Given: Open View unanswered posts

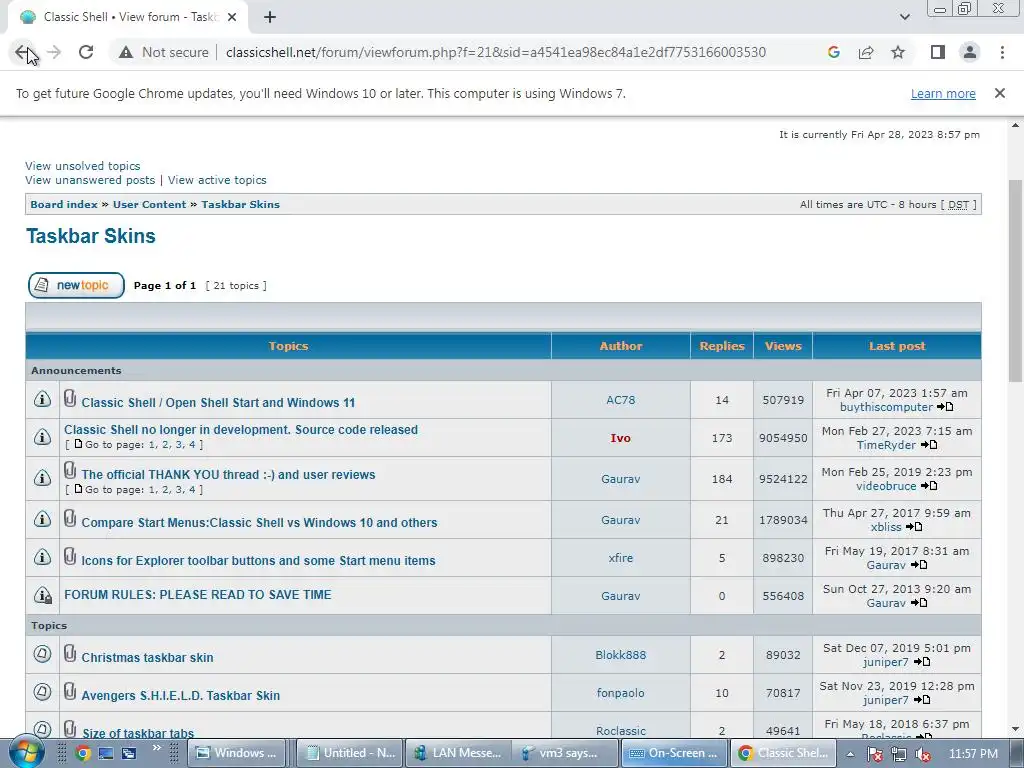Looking at the screenshot, I should [x=90, y=180].
